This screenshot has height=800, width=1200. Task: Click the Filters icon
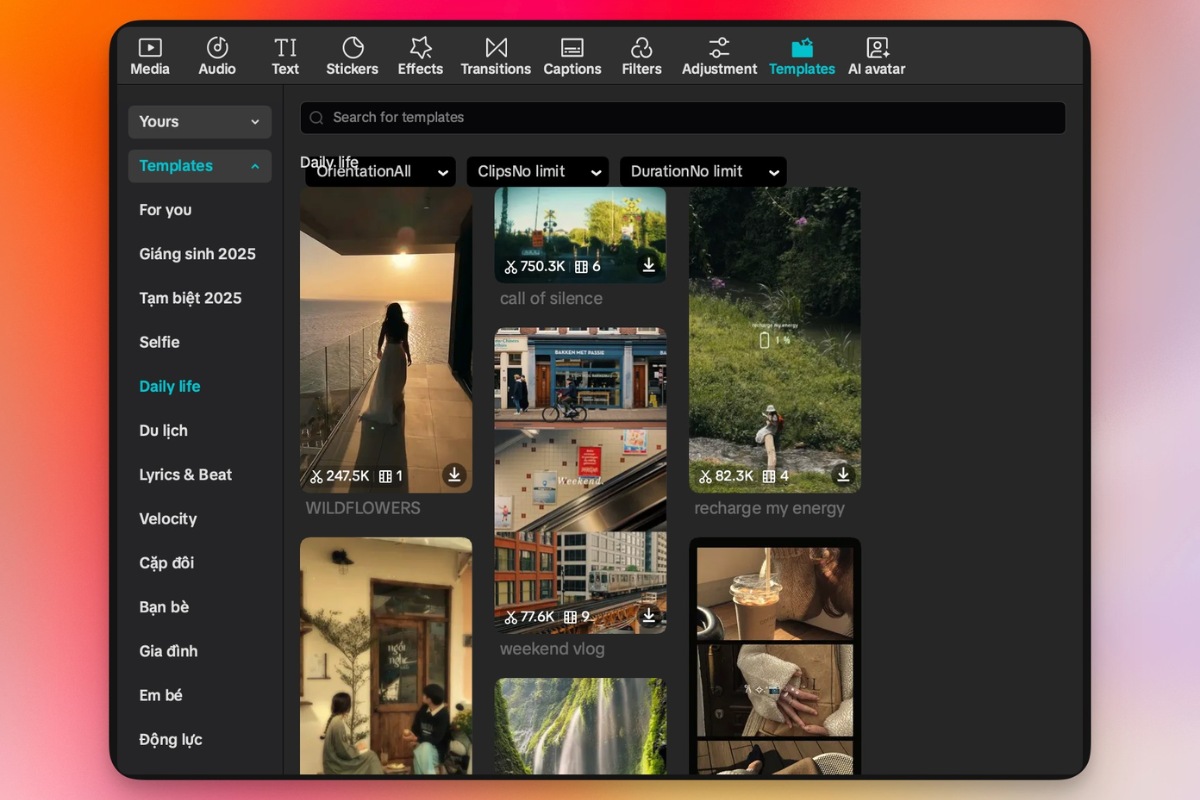(x=641, y=54)
